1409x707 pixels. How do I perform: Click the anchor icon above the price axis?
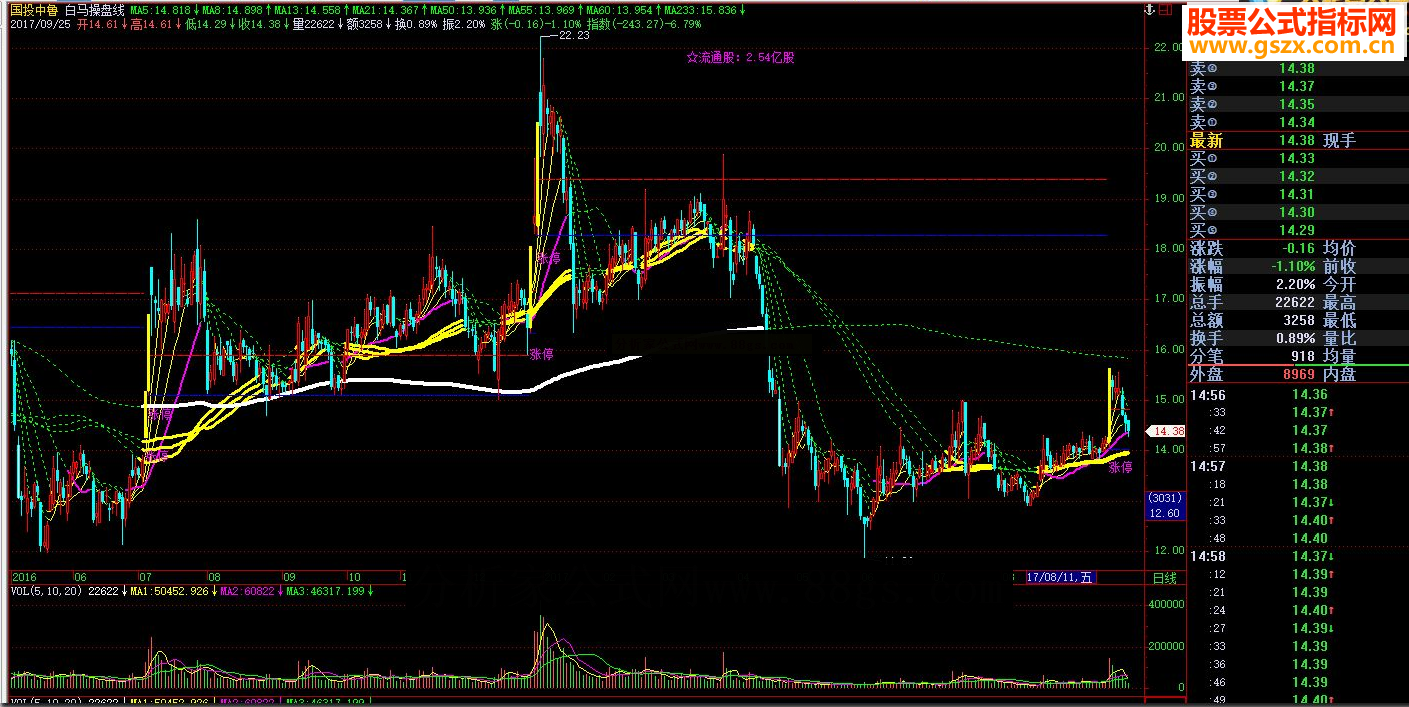pos(1149,10)
